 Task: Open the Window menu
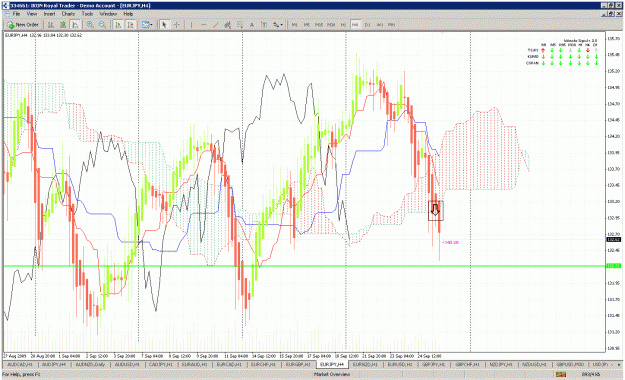(x=108, y=14)
